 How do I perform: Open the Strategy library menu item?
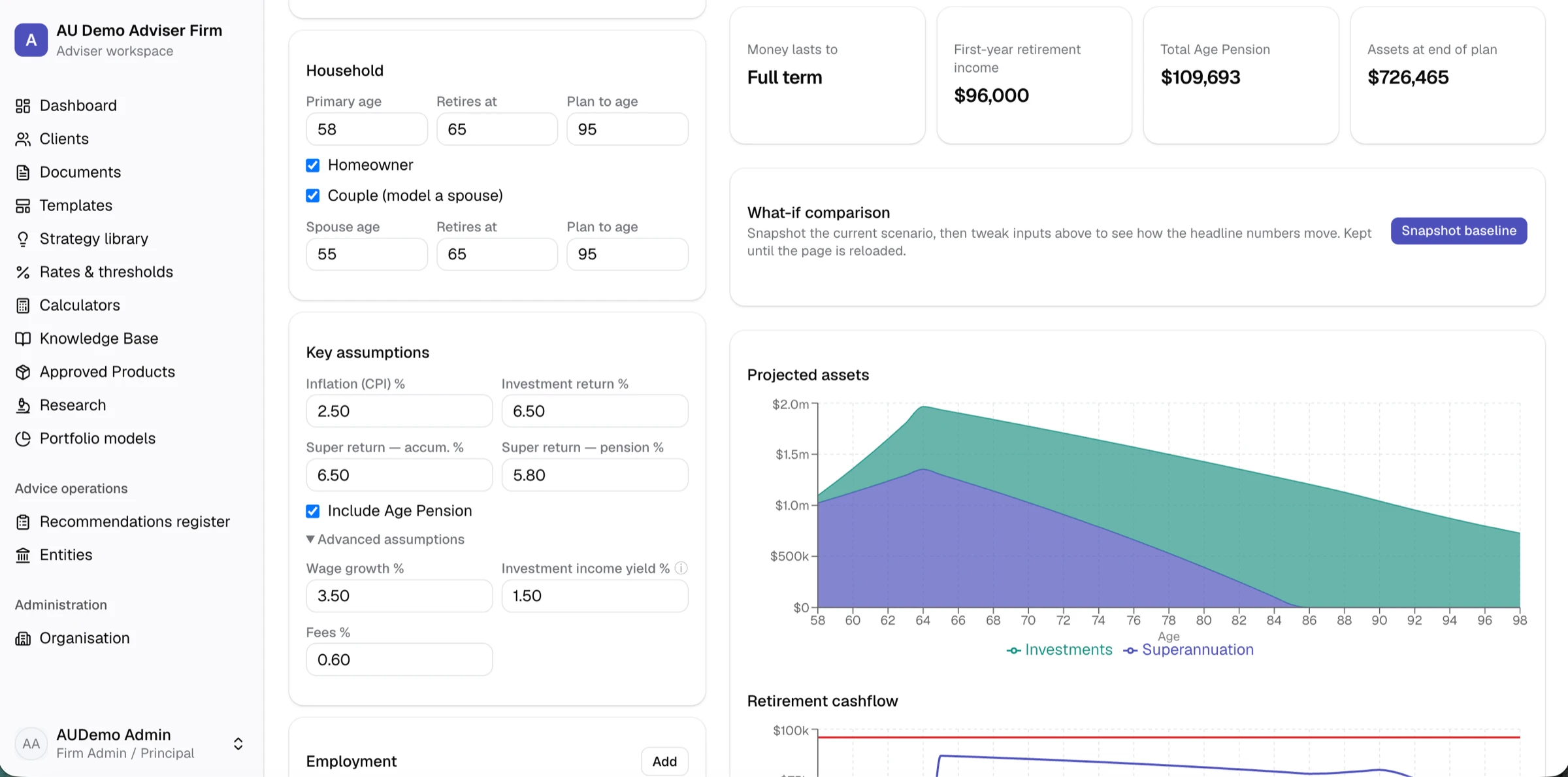tap(94, 239)
